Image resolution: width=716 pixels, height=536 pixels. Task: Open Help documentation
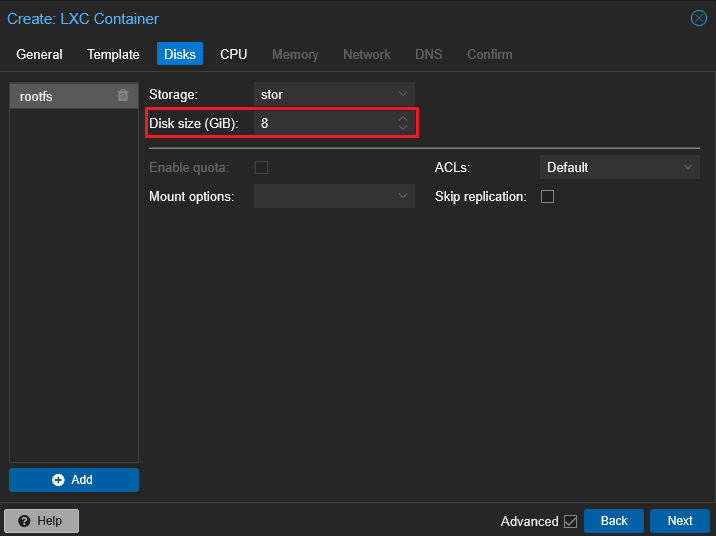click(41, 521)
